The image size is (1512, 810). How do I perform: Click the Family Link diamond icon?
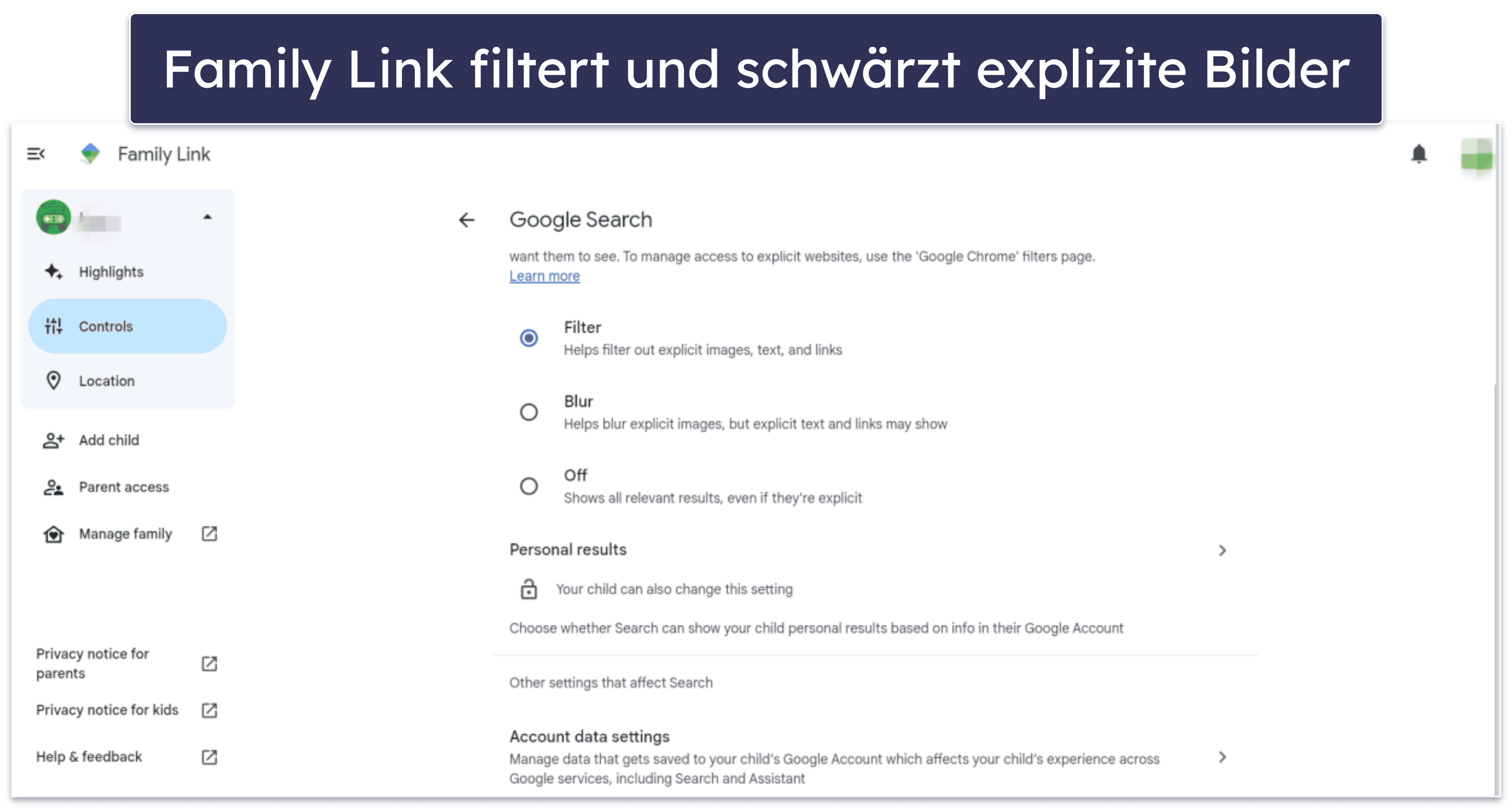point(88,154)
